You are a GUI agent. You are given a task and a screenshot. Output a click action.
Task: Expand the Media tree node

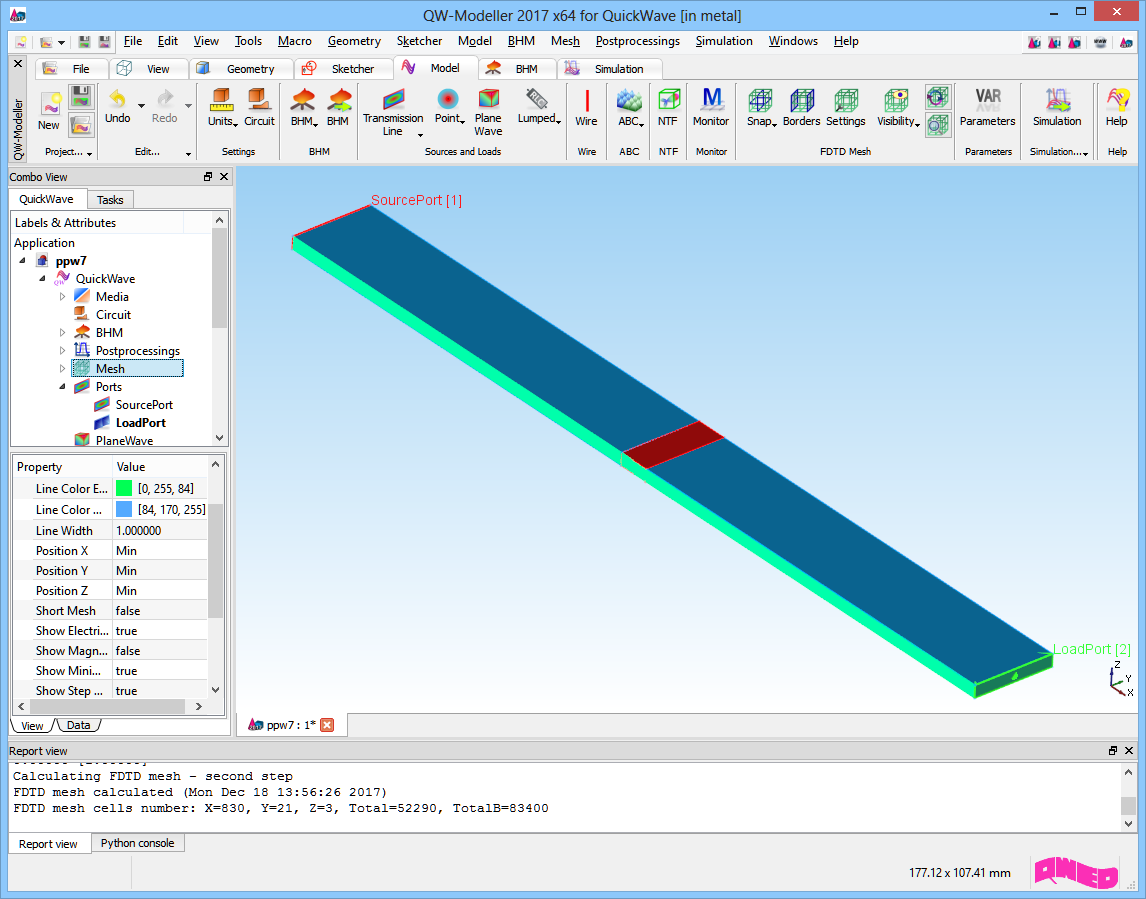(x=62, y=297)
